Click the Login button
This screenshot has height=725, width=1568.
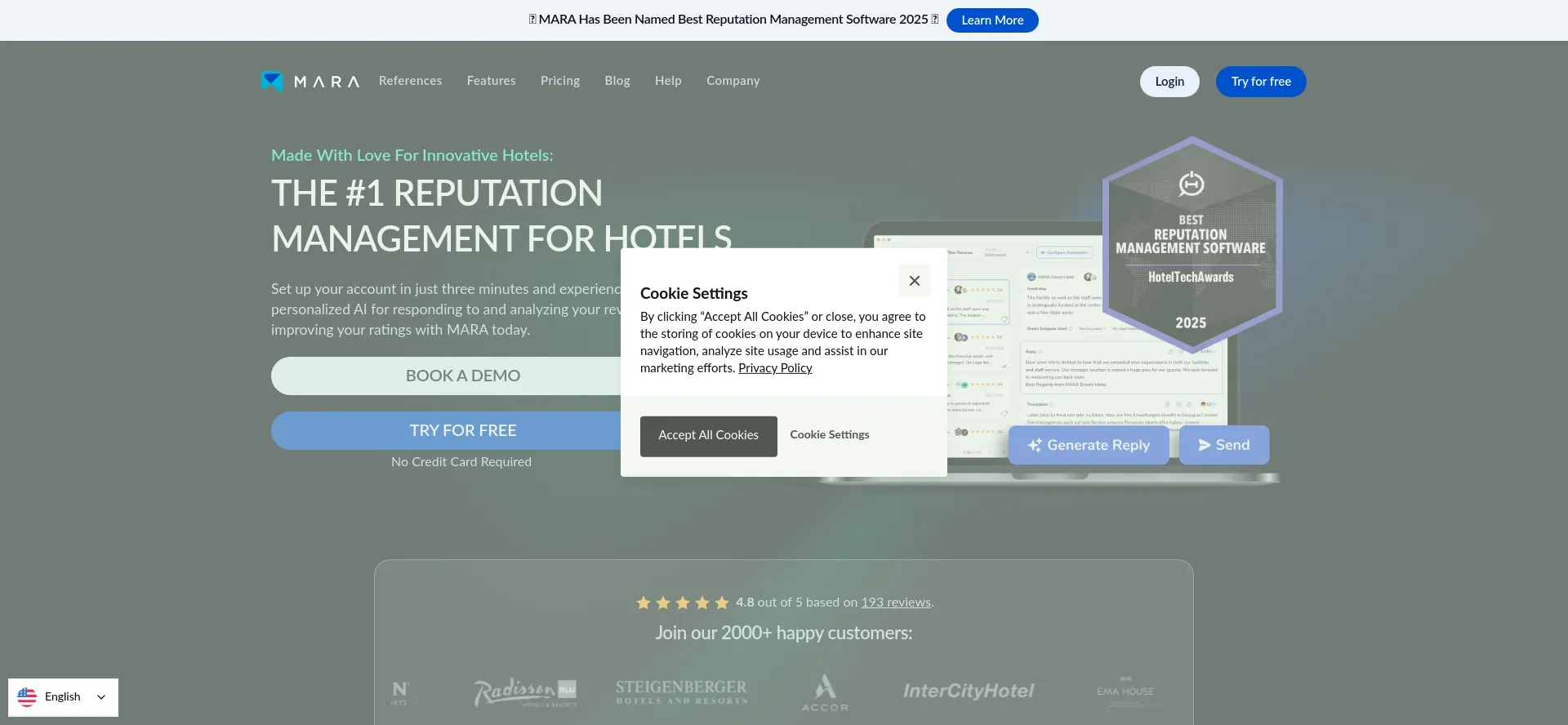pyautogui.click(x=1169, y=82)
